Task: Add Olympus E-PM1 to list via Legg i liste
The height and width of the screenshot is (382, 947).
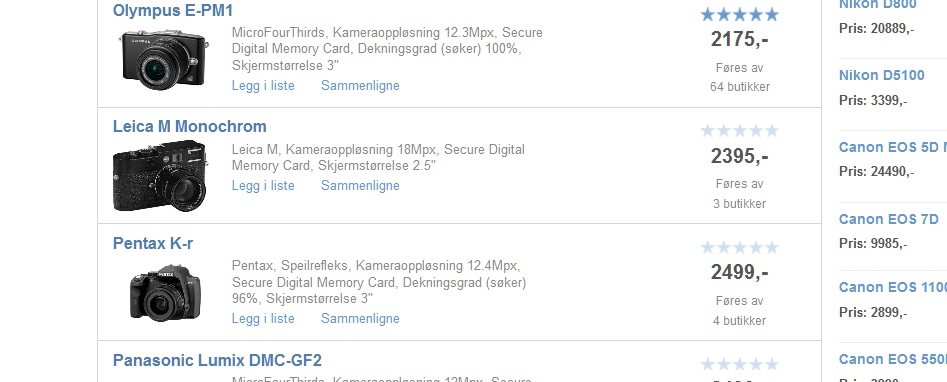Action: point(263,86)
